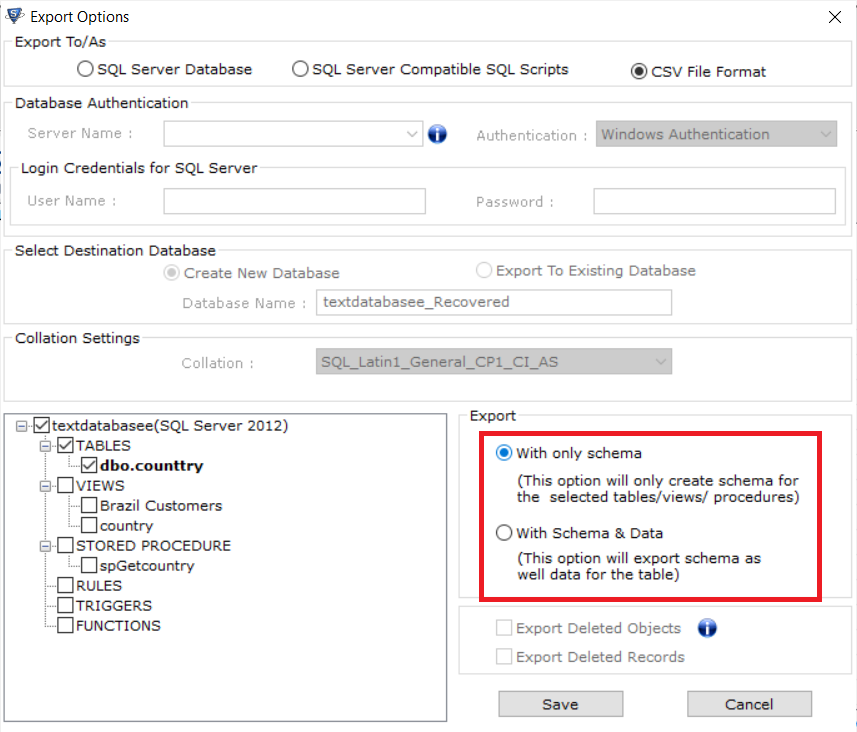The width and height of the screenshot is (857, 732).
Task: Select the FUNCTIONS item in tree
Action: [118, 625]
